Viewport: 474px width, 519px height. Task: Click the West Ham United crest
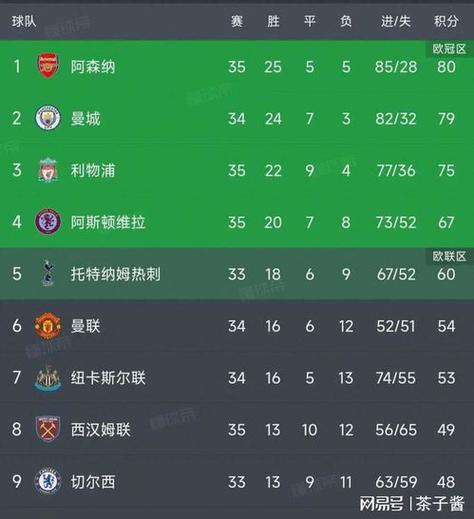pos(48,429)
